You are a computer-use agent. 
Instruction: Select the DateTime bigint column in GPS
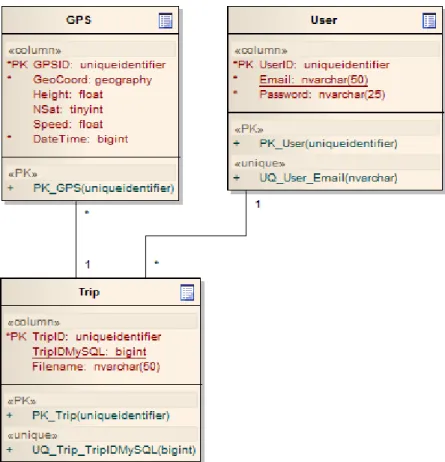[80, 139]
